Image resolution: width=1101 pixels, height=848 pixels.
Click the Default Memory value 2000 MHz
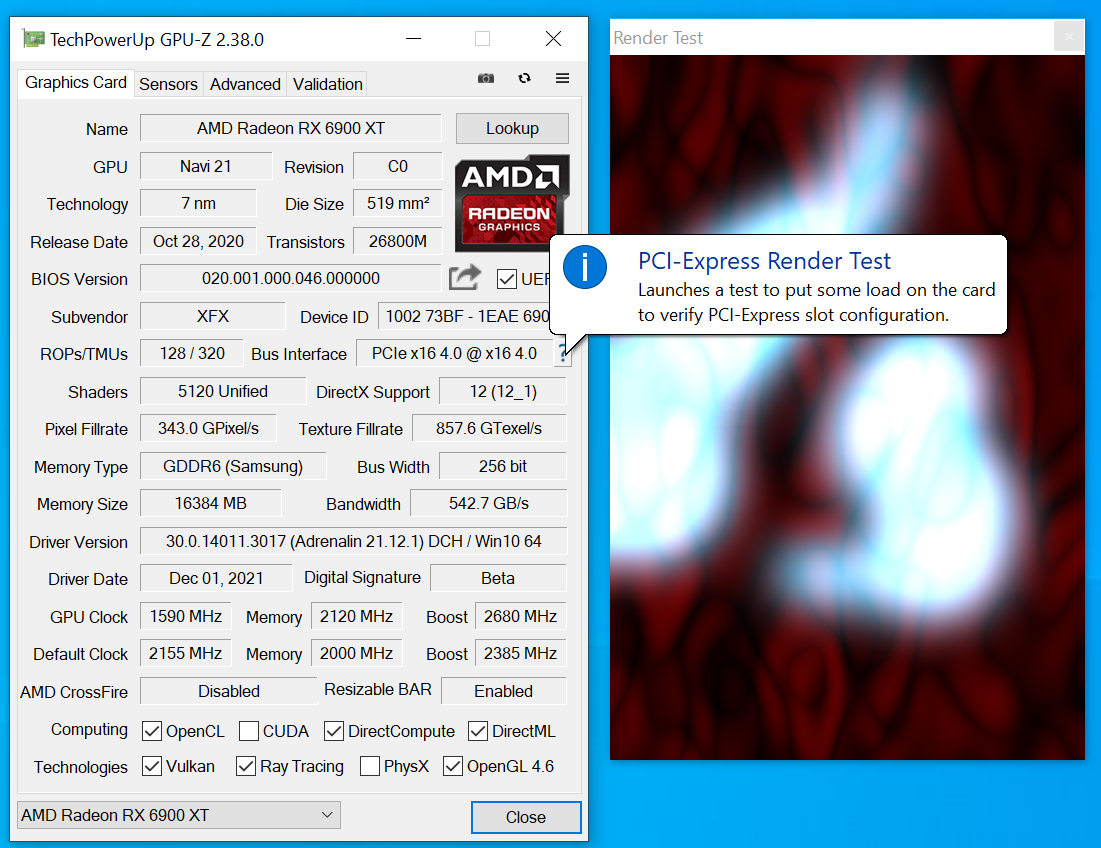coord(357,654)
